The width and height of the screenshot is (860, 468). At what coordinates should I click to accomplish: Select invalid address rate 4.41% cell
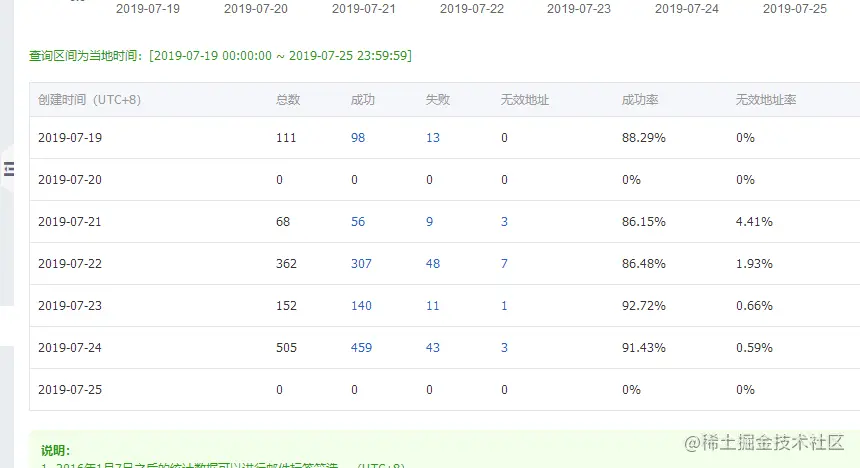coord(755,222)
